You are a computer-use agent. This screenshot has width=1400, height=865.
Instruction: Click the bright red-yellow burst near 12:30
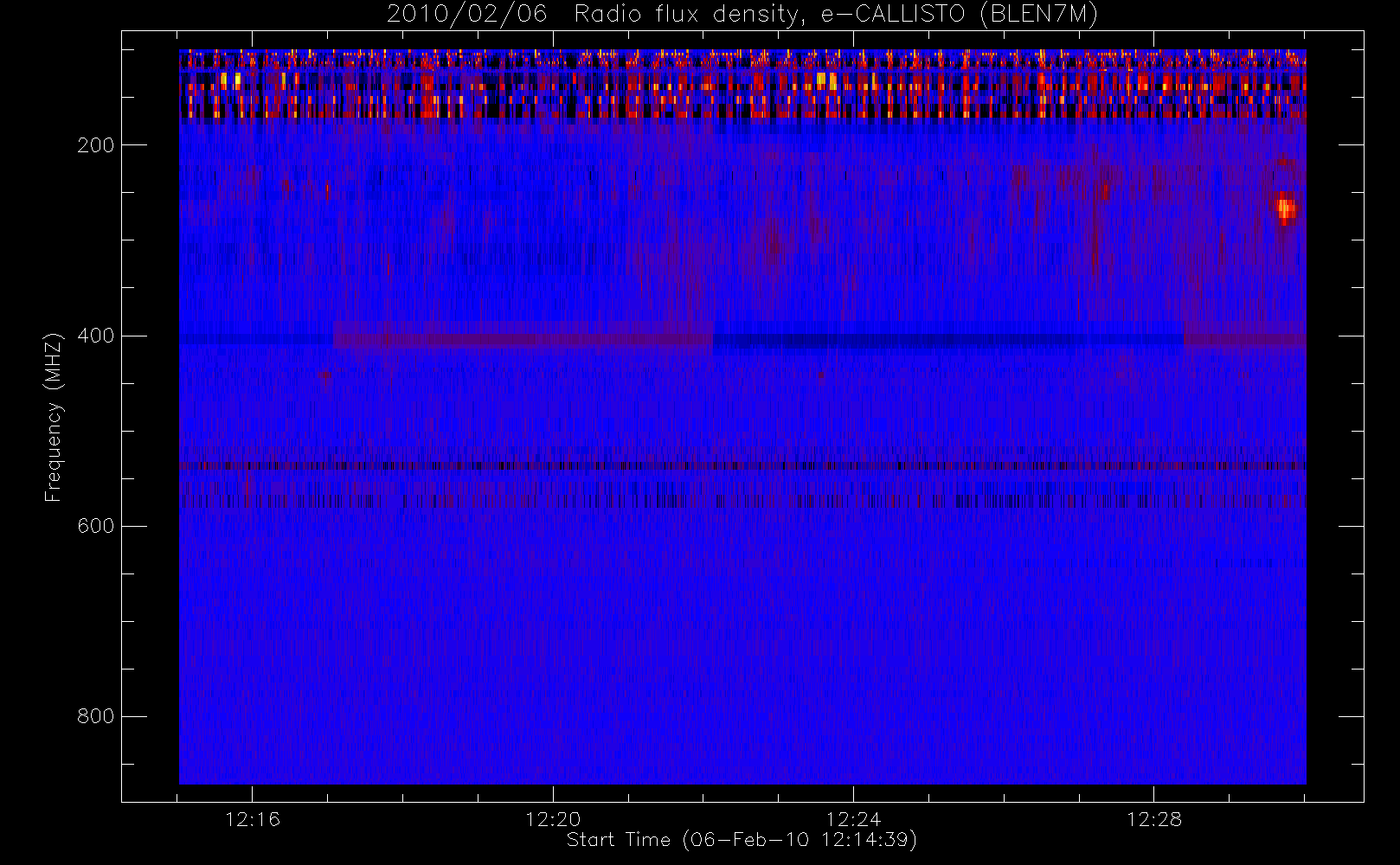click(1285, 208)
